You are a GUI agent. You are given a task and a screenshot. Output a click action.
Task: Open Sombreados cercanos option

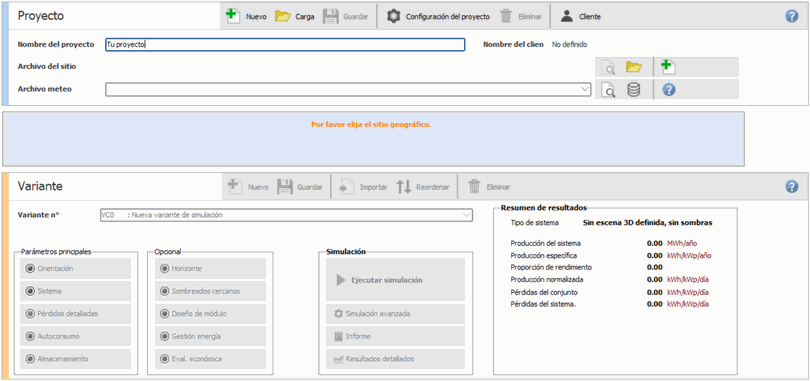tap(210, 291)
